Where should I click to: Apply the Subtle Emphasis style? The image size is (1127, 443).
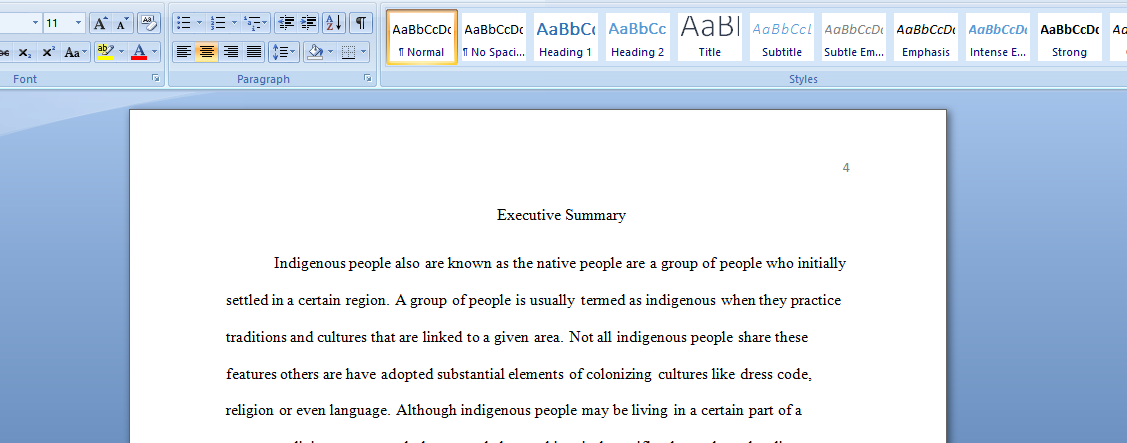pyautogui.click(x=854, y=37)
